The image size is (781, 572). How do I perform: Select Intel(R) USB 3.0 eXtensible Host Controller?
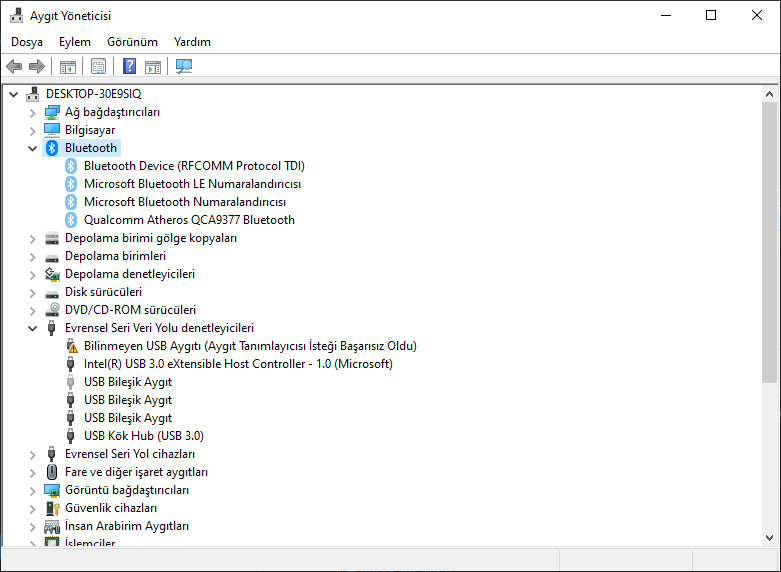point(238,364)
